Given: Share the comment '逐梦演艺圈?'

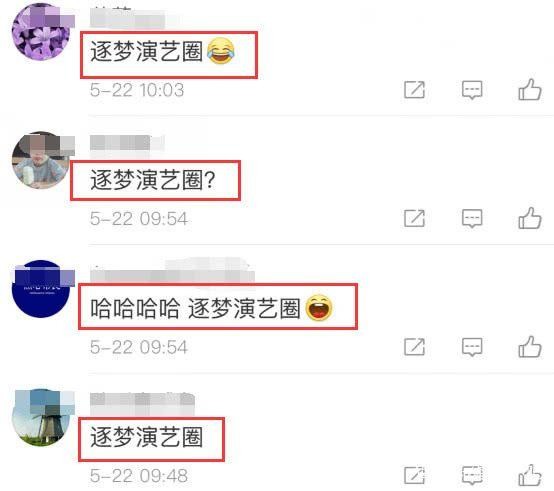Looking at the screenshot, I should pos(414,218).
